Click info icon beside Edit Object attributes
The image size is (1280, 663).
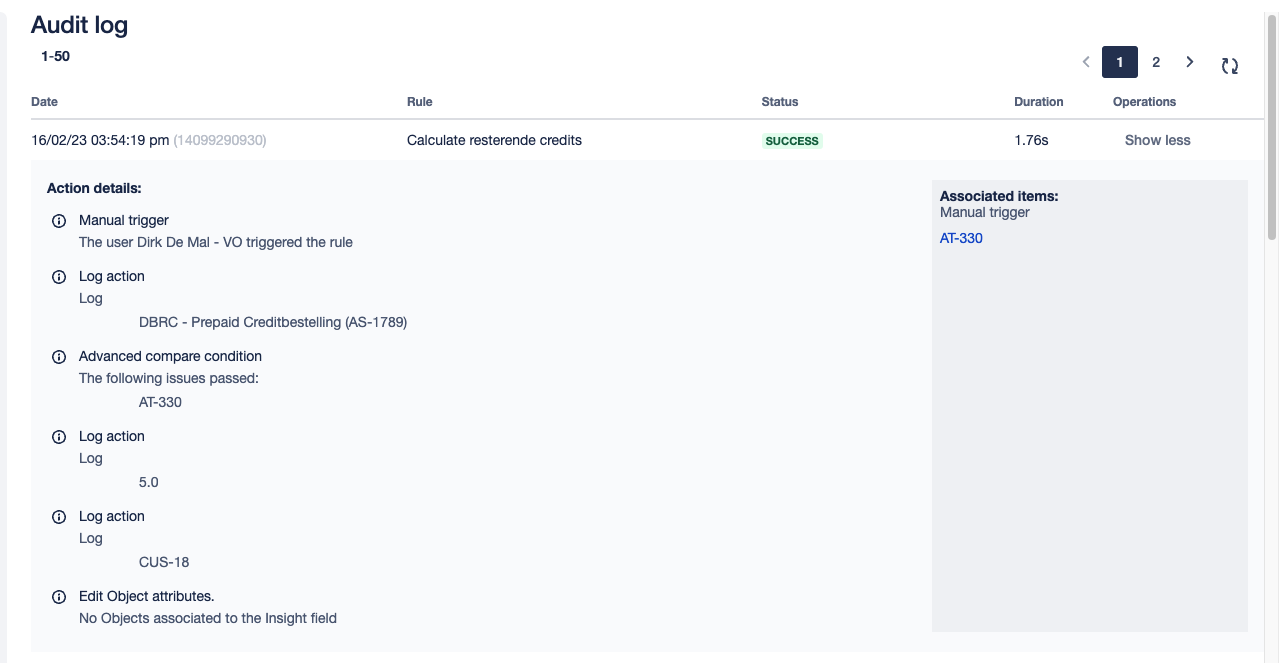[x=59, y=597]
